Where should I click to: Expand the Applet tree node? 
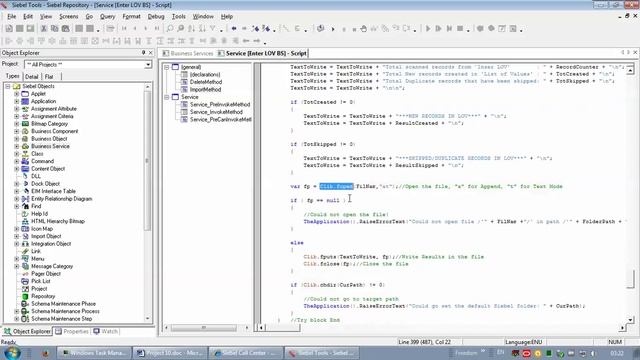point(17,94)
